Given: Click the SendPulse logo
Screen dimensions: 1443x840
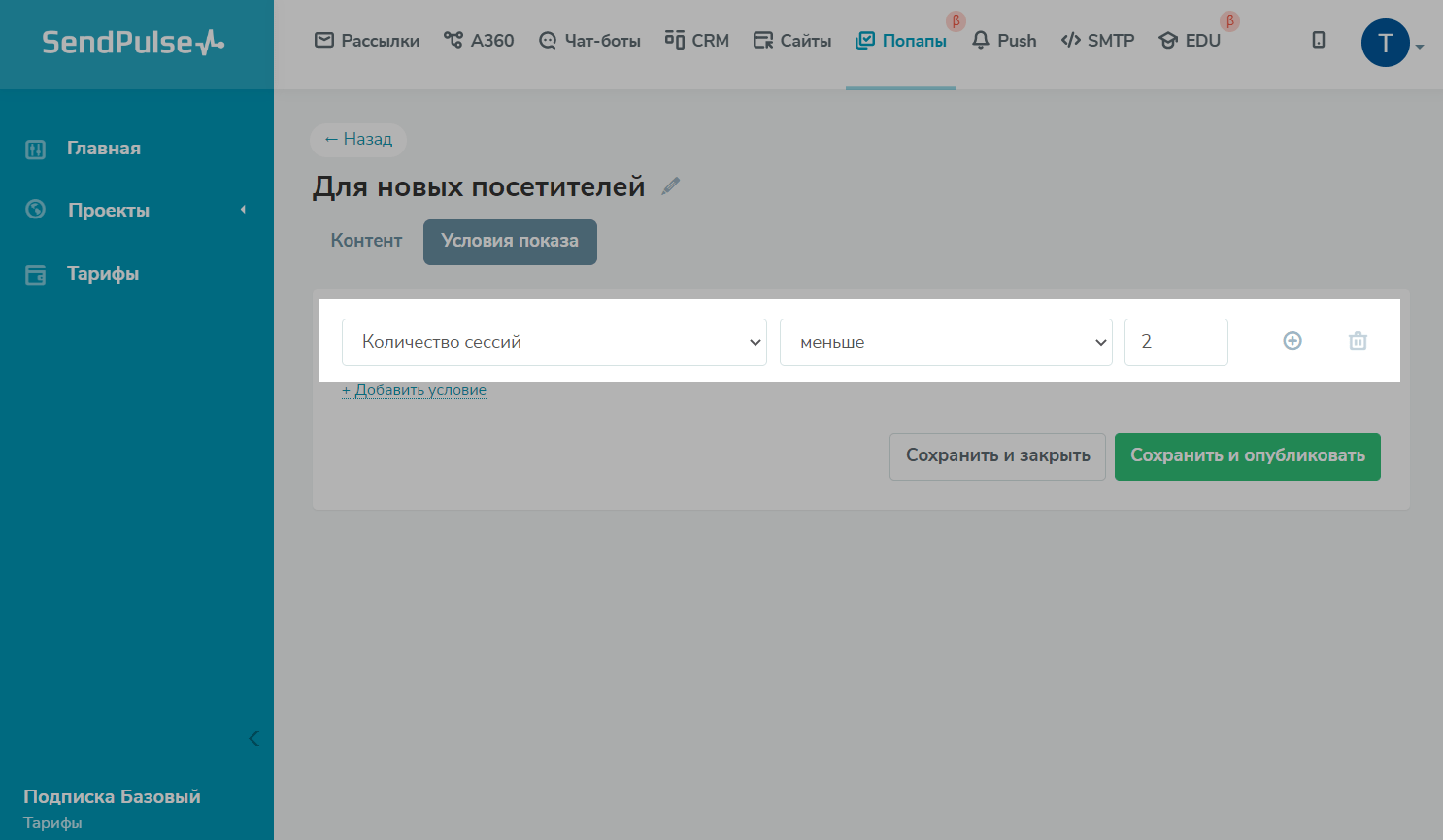Looking at the screenshot, I should pos(133,43).
